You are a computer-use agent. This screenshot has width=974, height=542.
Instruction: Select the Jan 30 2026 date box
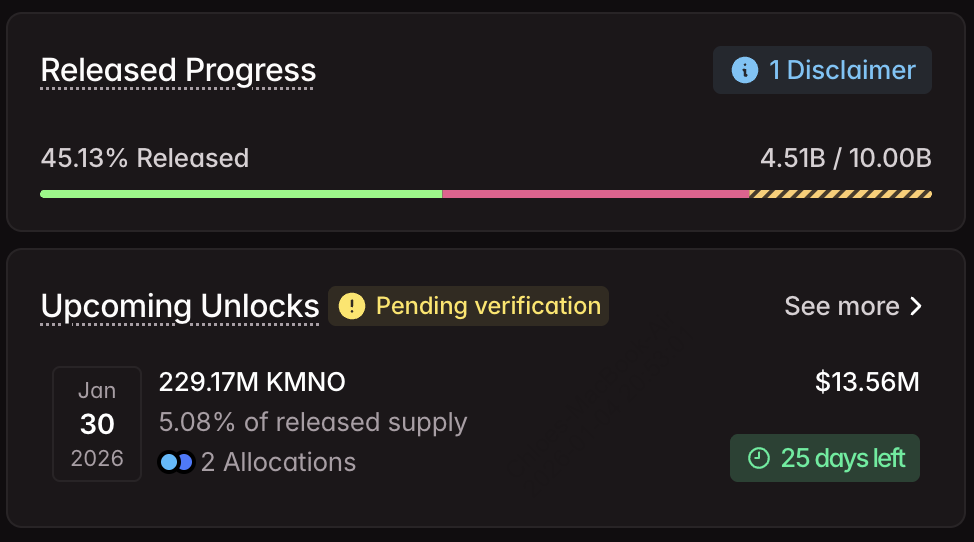pos(97,424)
